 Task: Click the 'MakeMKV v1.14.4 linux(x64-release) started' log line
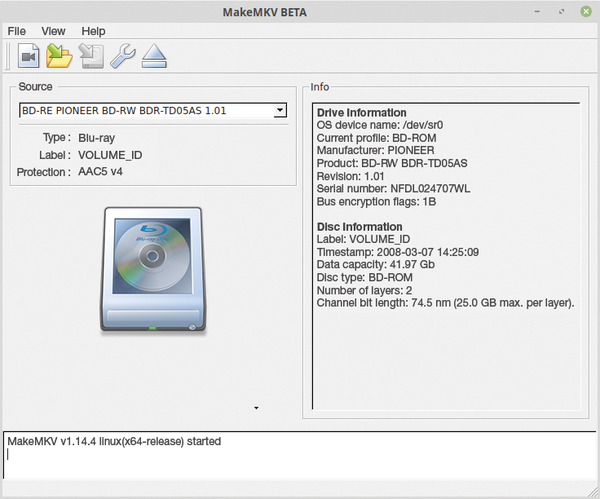(114, 441)
